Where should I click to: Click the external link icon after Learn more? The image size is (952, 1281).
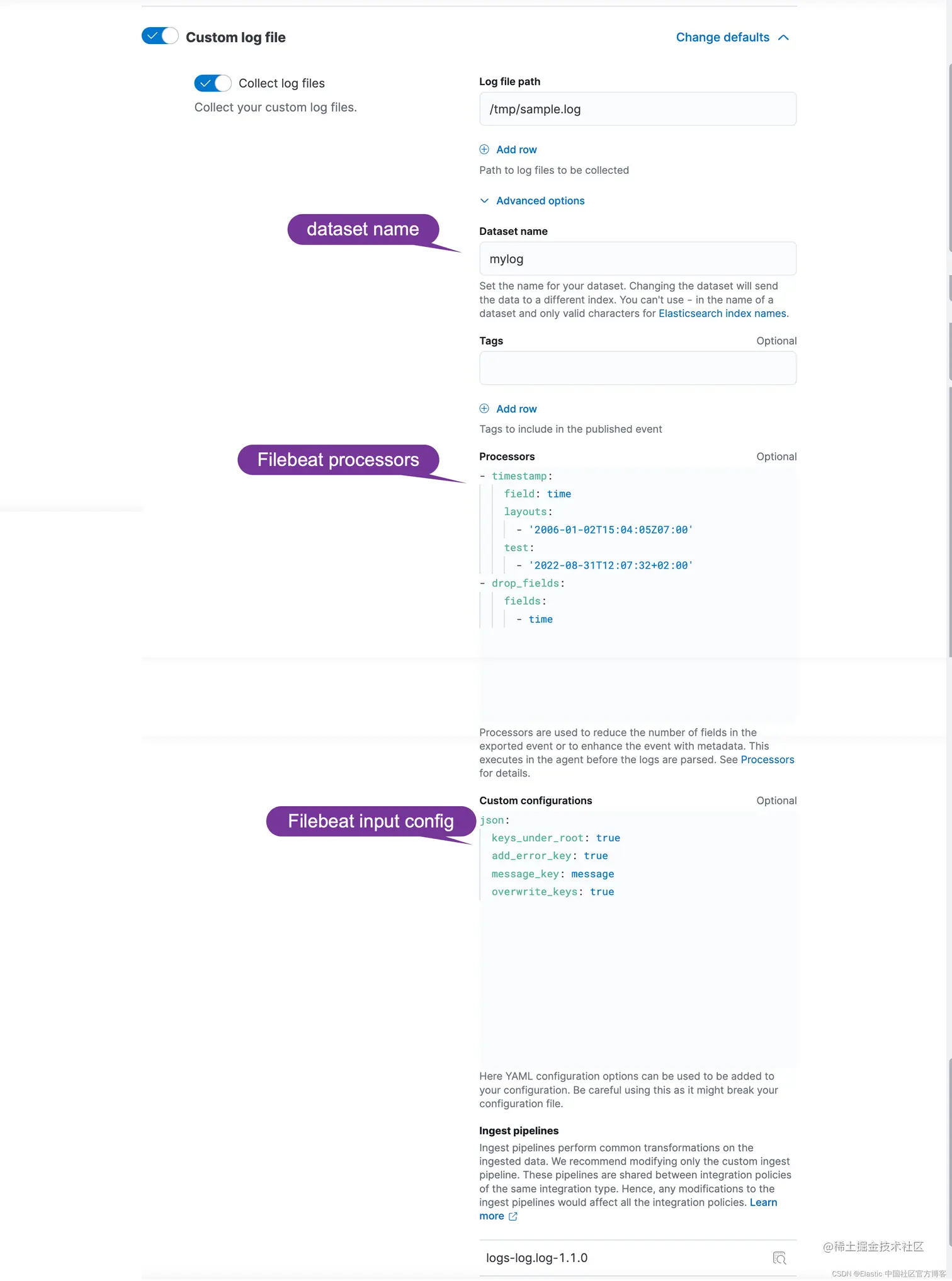pos(513,1217)
